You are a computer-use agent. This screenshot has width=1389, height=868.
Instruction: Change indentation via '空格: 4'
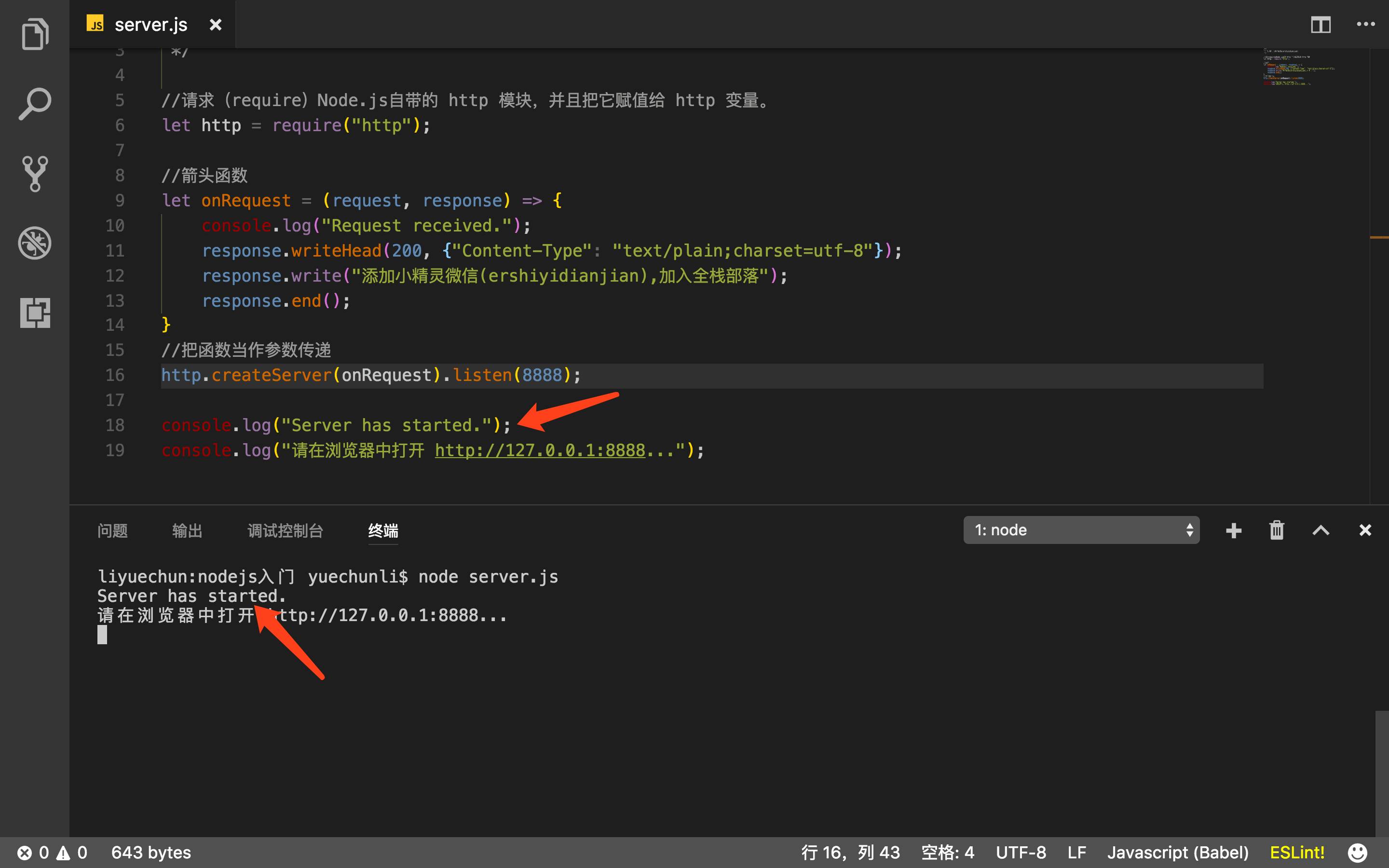[948, 853]
